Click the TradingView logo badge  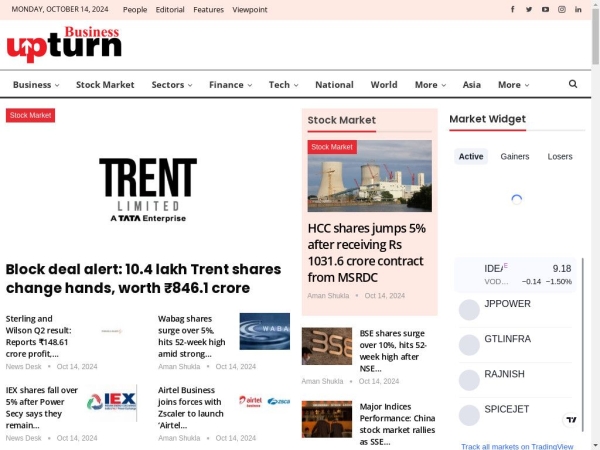(x=571, y=420)
